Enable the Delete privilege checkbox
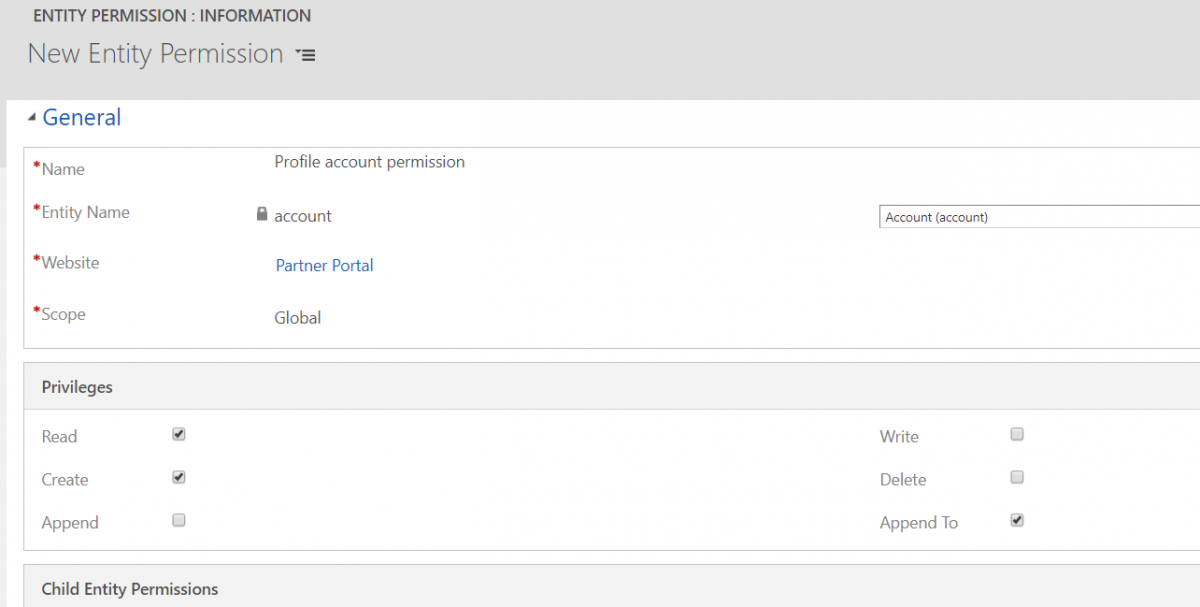Image resolution: width=1200 pixels, height=607 pixels. [1017, 478]
